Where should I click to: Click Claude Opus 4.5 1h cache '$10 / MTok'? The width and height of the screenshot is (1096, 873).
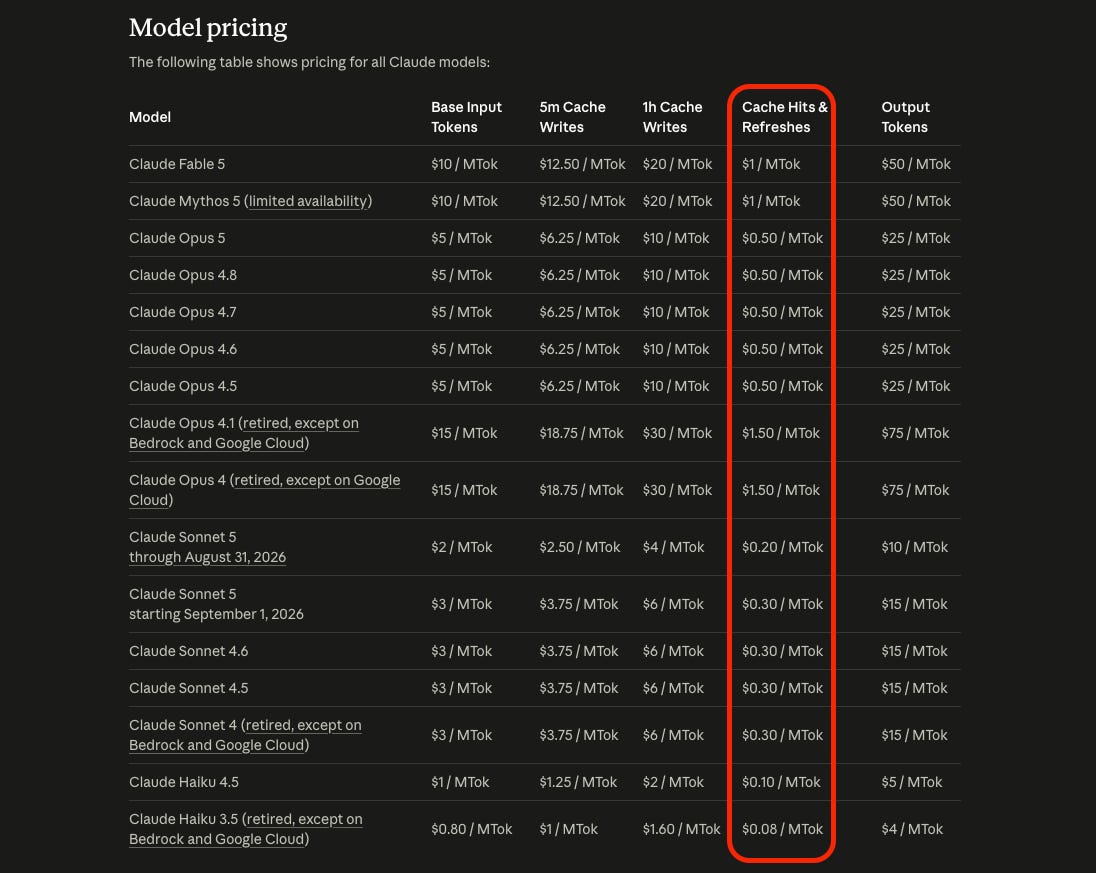676,387
